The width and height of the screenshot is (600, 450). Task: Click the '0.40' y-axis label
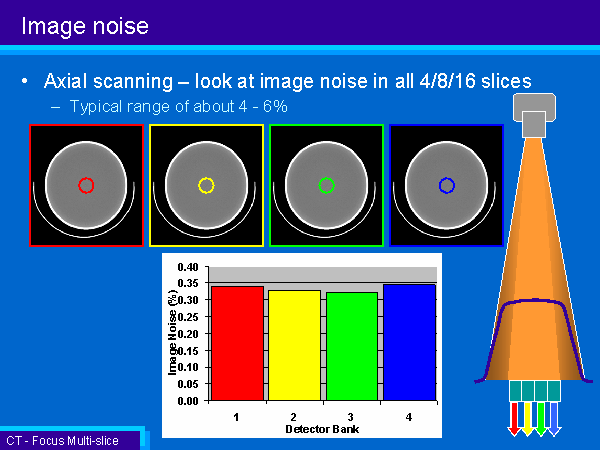tap(188, 267)
